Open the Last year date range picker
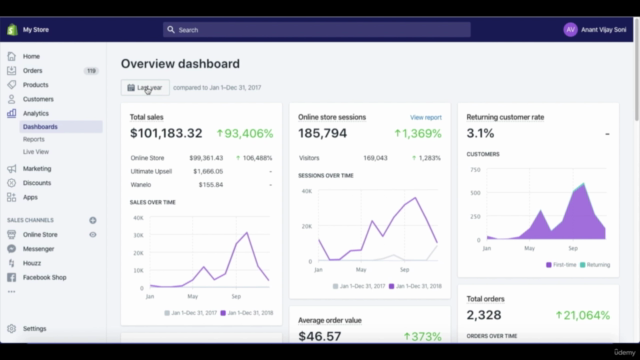This screenshot has width=640, height=360. tap(145, 87)
